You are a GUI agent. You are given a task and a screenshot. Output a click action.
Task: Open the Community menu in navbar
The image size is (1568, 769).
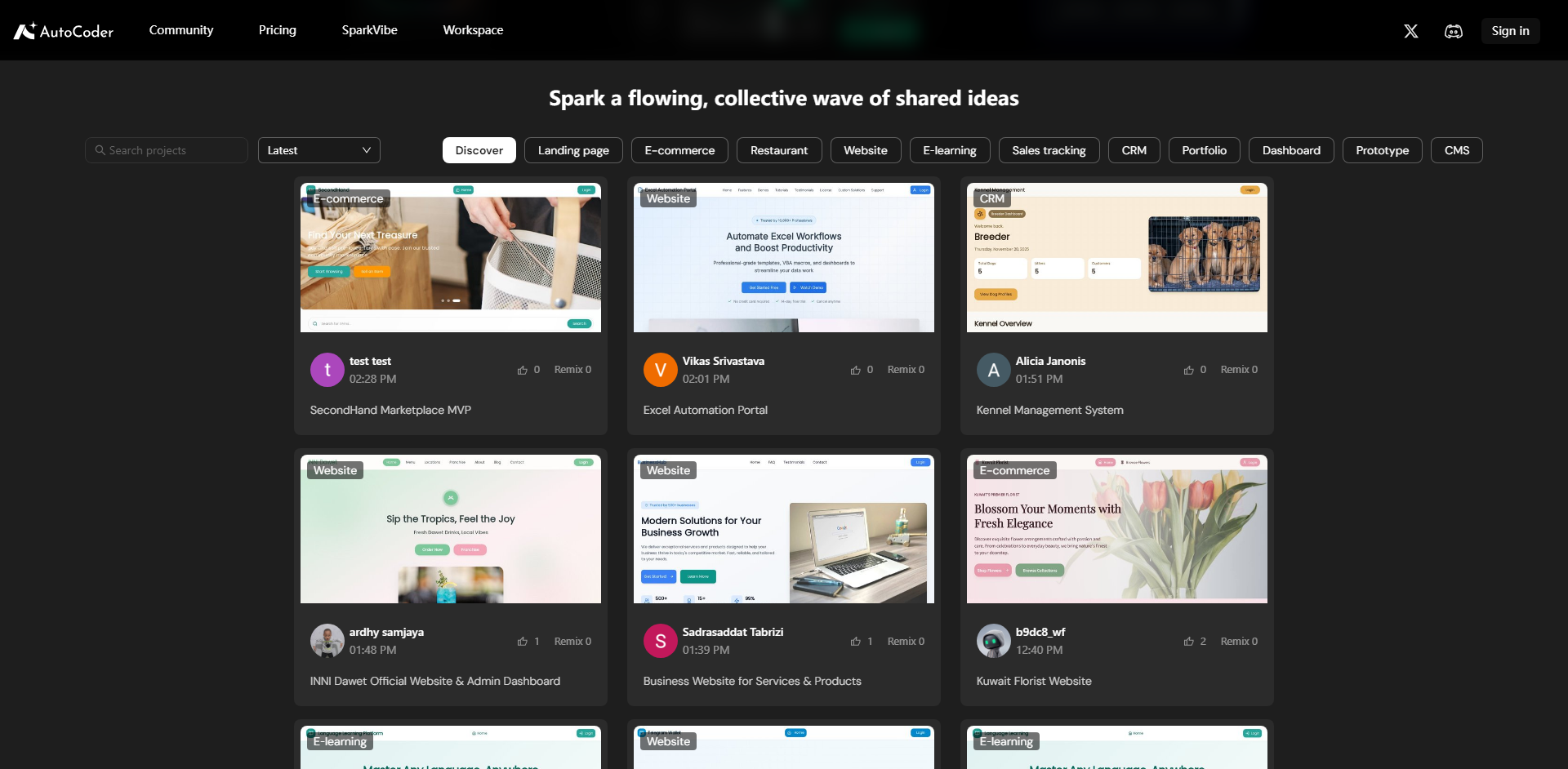(x=181, y=30)
